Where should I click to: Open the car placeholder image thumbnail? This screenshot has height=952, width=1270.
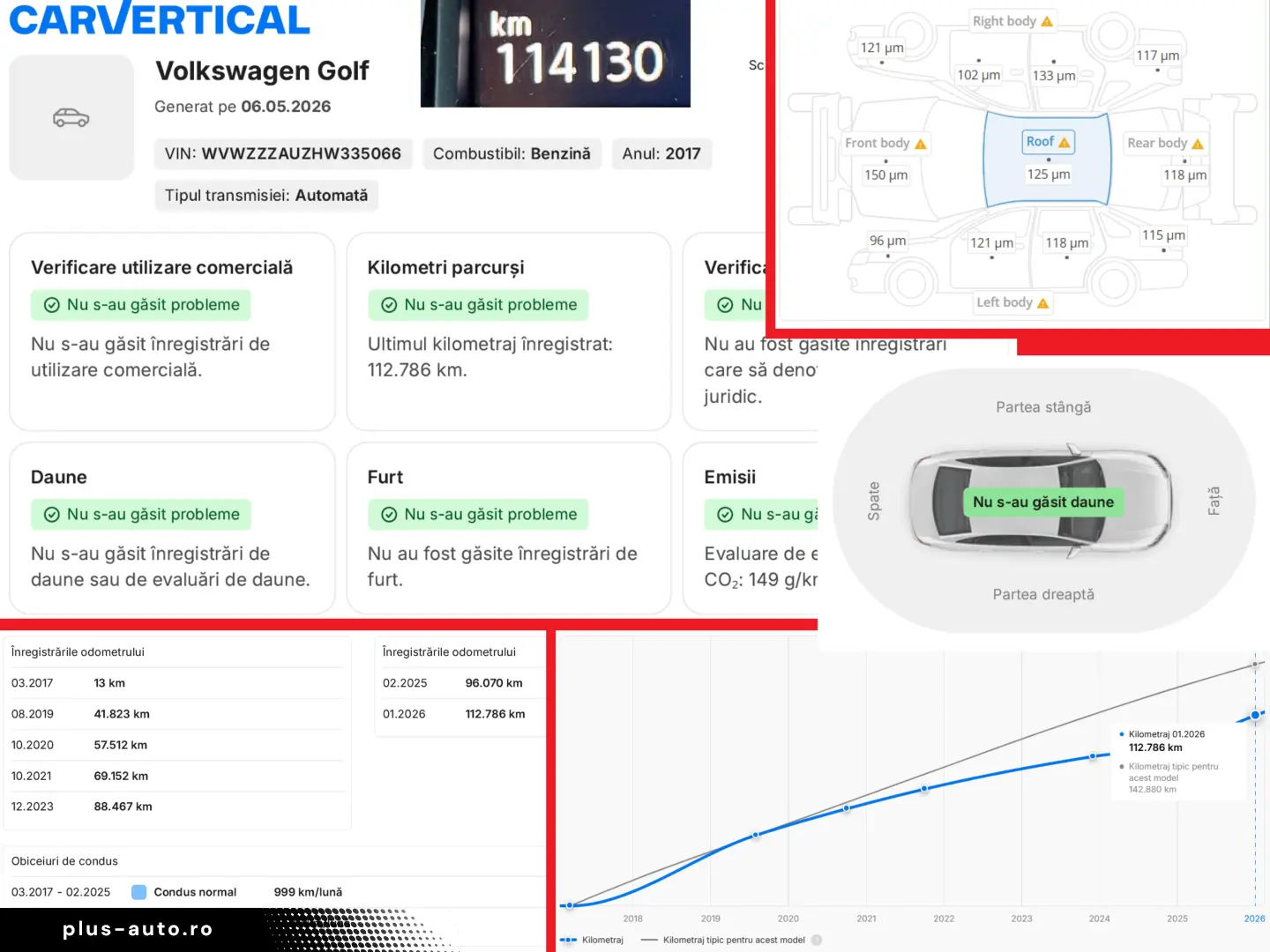(x=71, y=117)
